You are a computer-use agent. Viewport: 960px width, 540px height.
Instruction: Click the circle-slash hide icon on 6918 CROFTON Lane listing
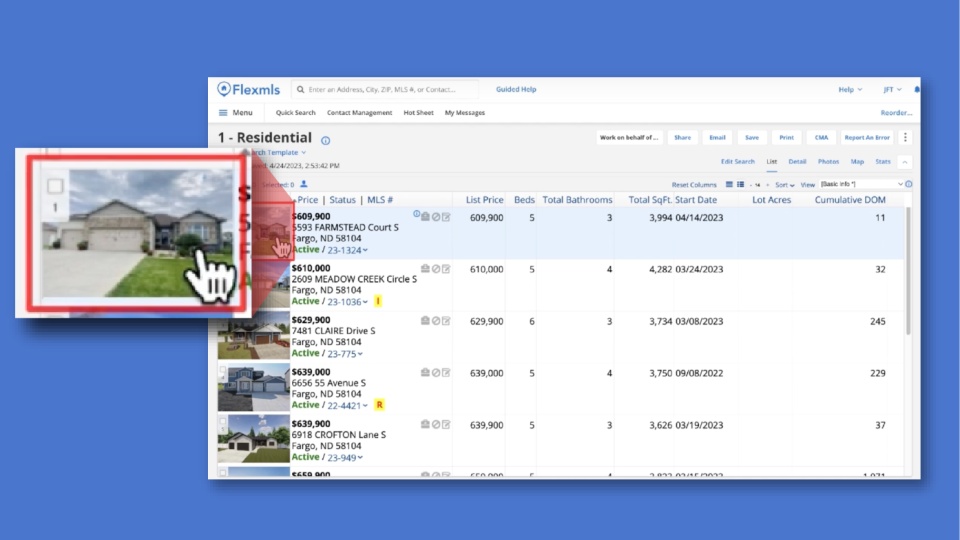coord(436,424)
